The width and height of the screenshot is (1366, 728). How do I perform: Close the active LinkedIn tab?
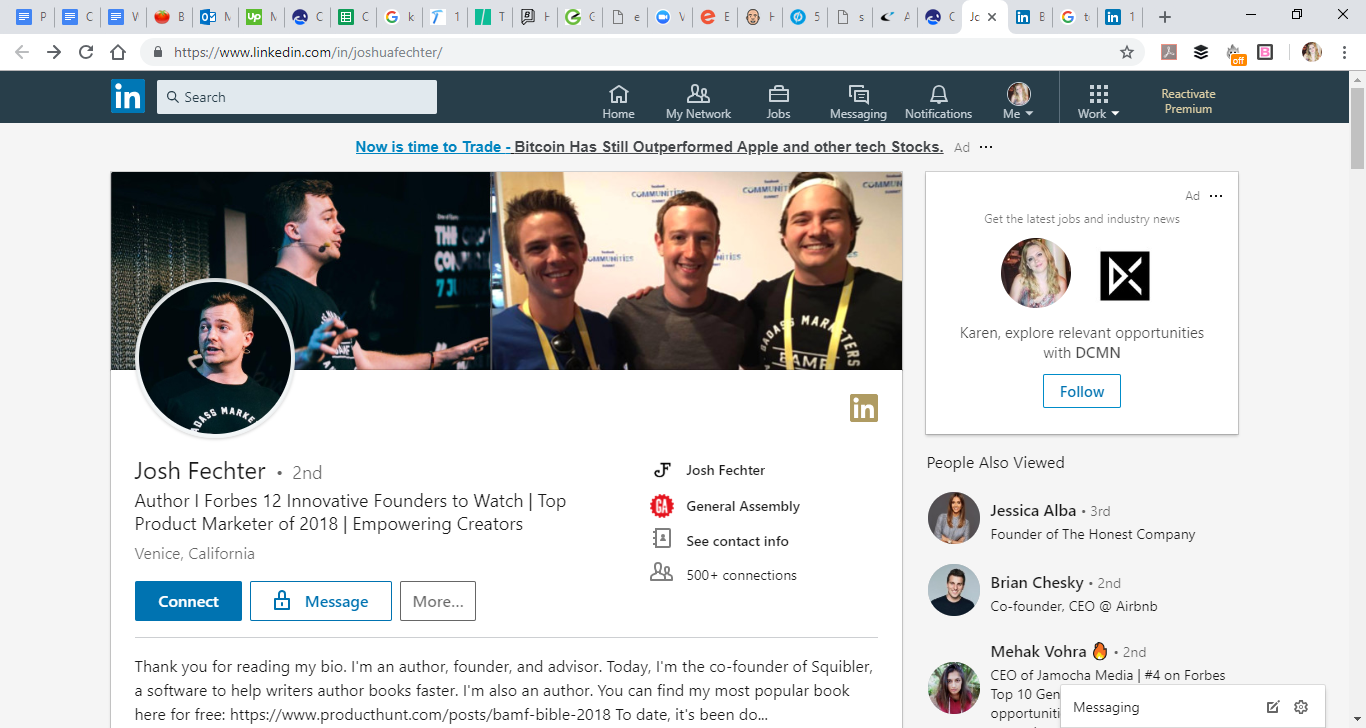point(992,17)
